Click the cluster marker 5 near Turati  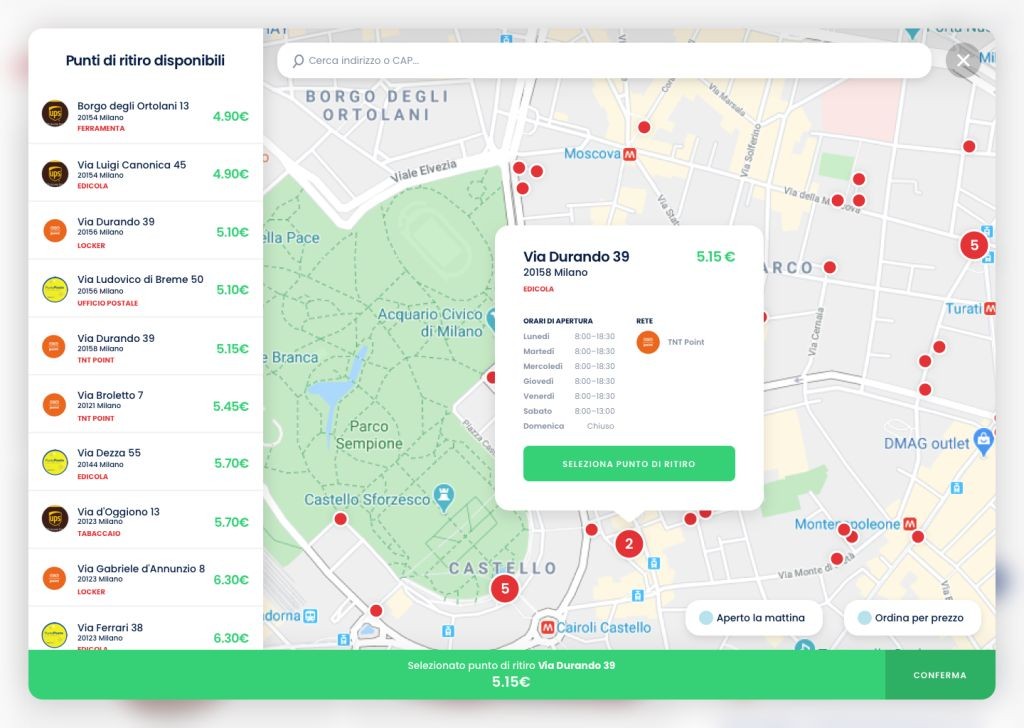(x=974, y=245)
